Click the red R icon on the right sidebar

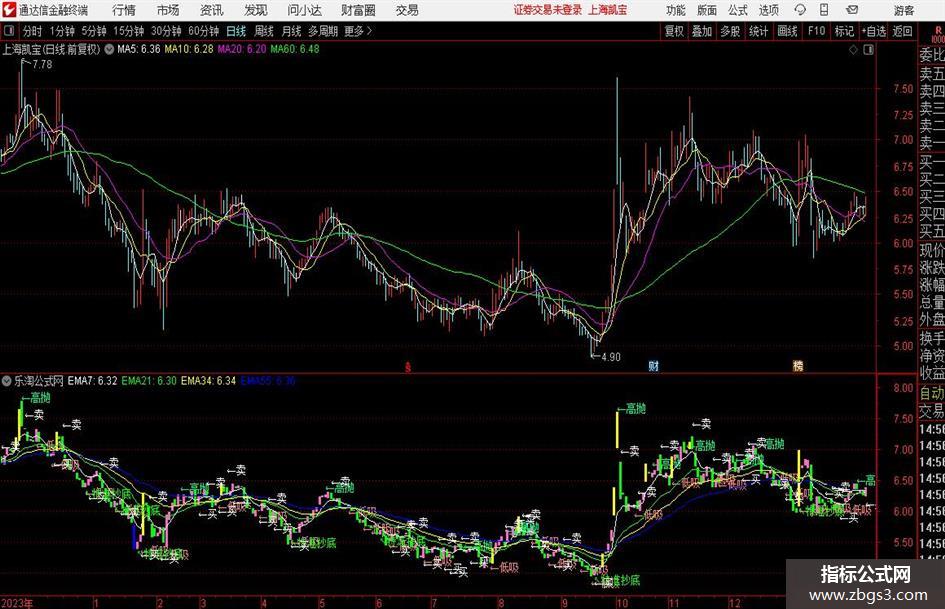[938, 31]
